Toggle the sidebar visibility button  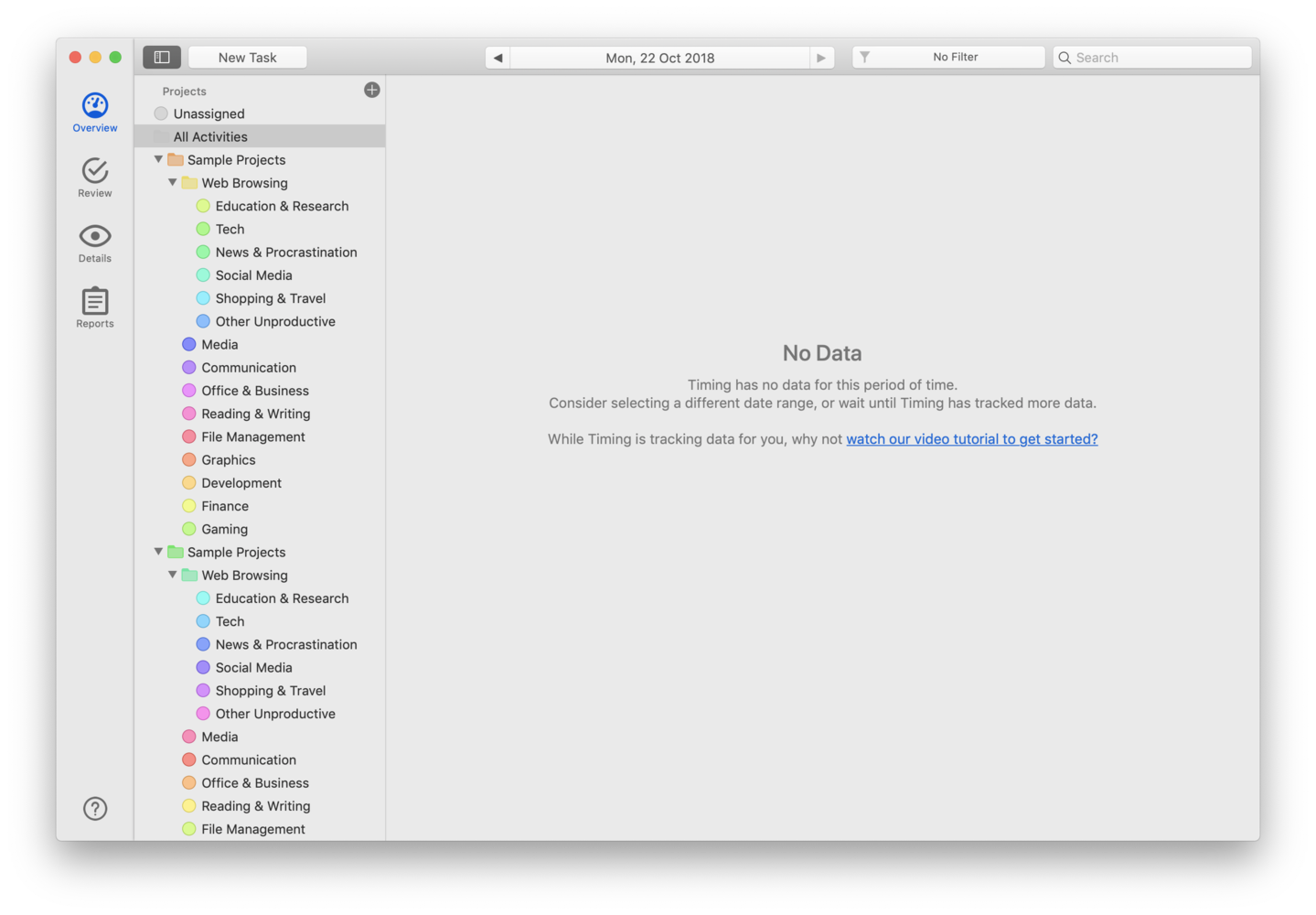[x=162, y=58]
